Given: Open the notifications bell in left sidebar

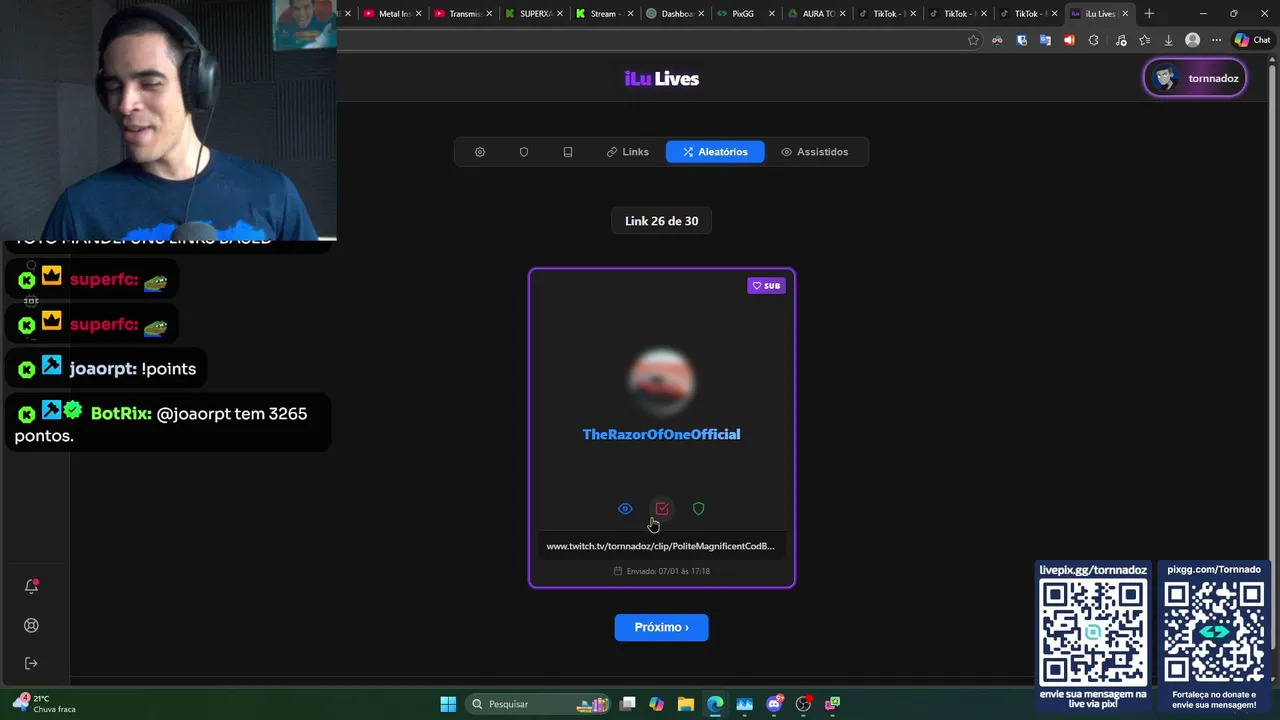Looking at the screenshot, I should (x=31, y=587).
